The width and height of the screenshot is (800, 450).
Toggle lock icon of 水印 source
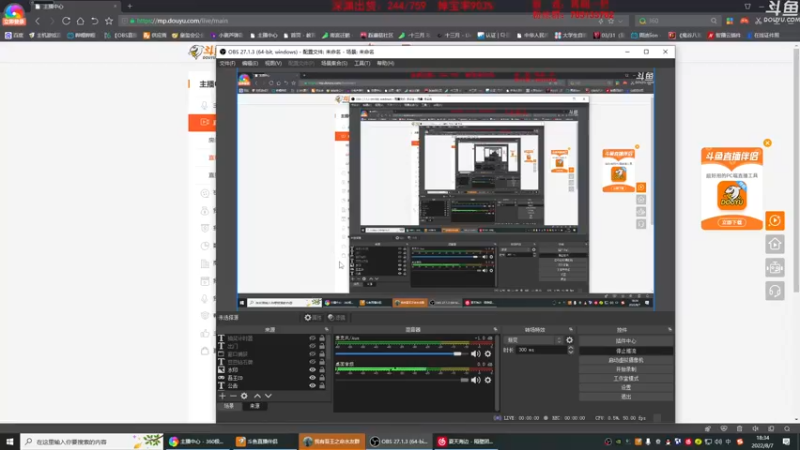[x=322, y=370]
